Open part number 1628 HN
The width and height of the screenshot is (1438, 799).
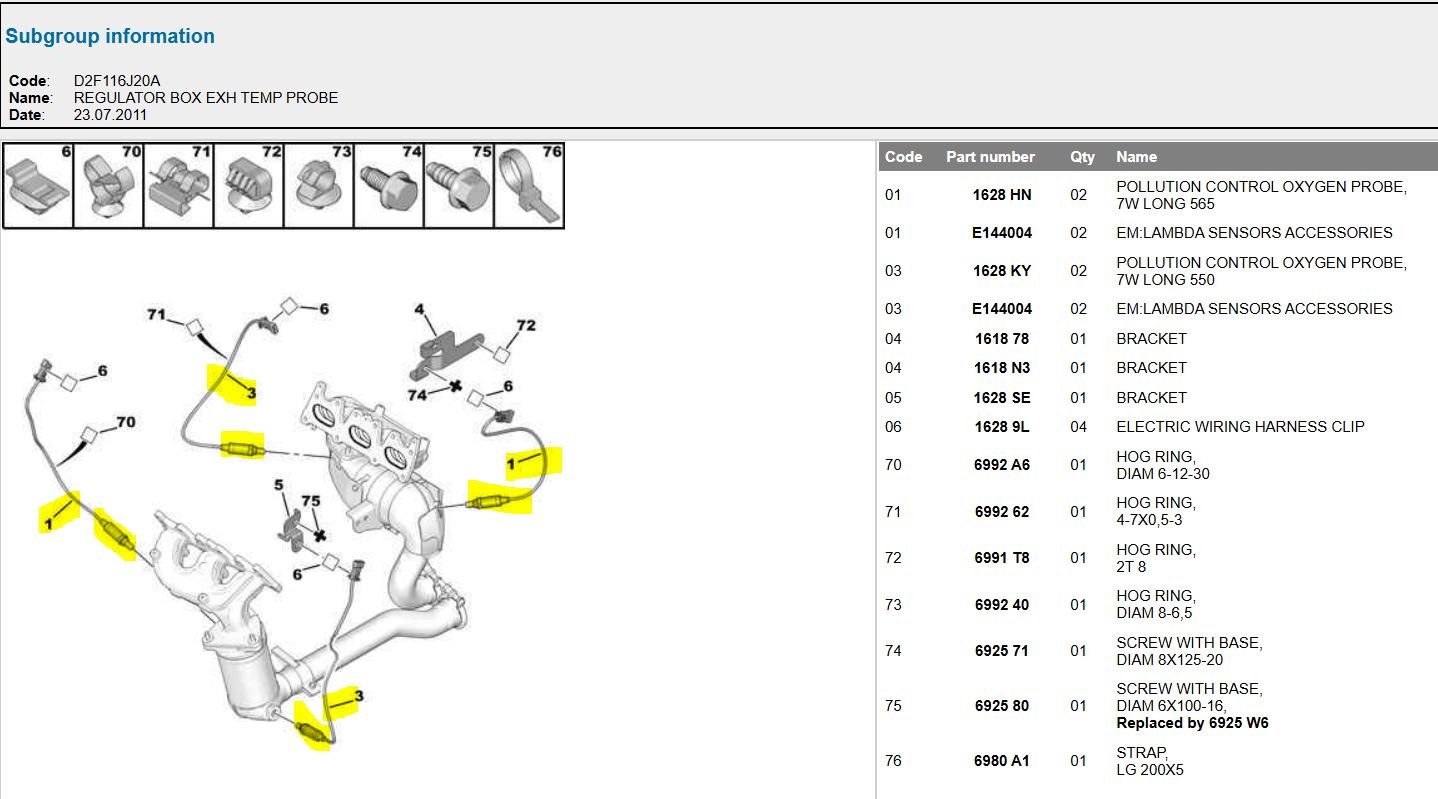point(1002,195)
